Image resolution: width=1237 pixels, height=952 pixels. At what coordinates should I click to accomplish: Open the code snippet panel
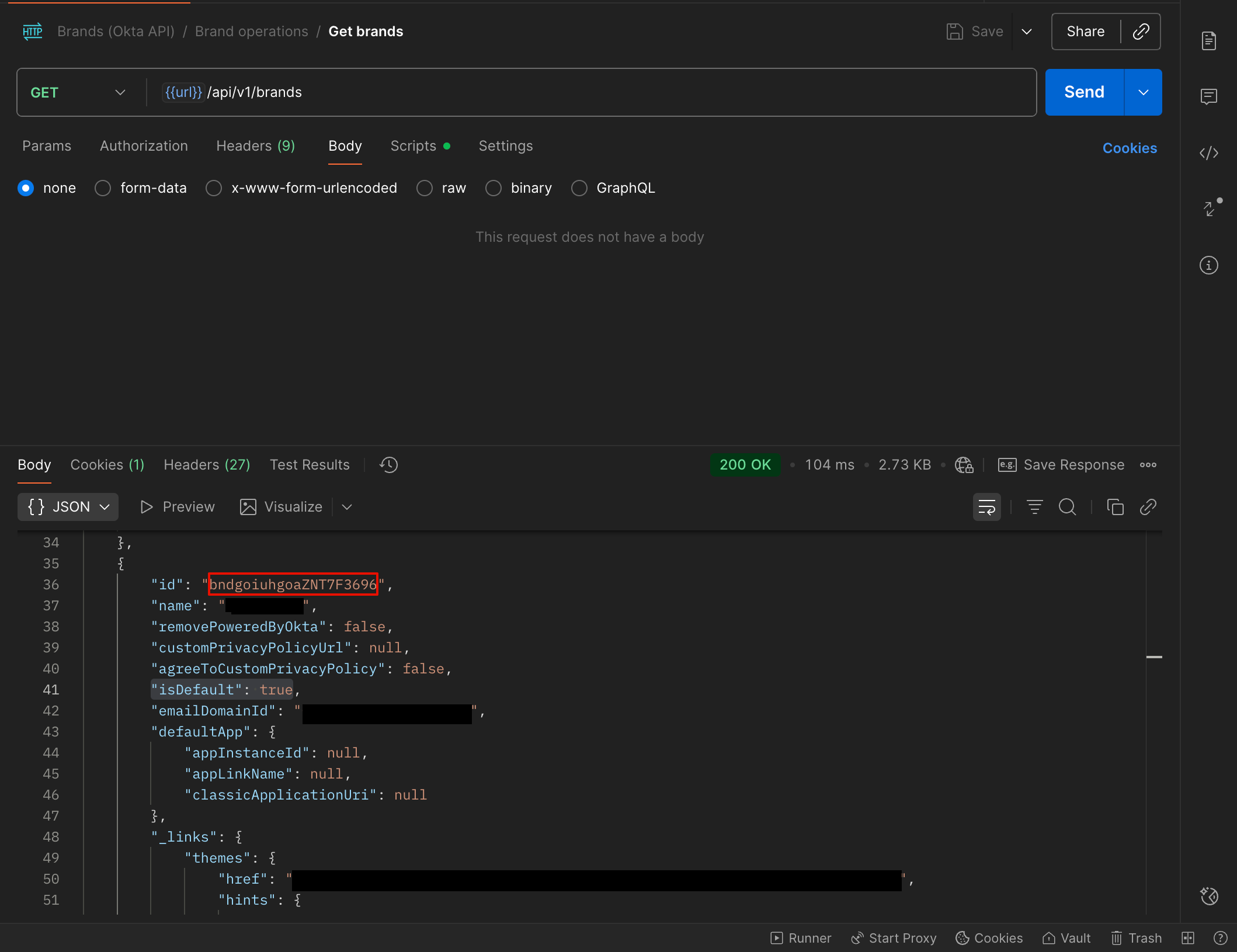(x=1209, y=153)
